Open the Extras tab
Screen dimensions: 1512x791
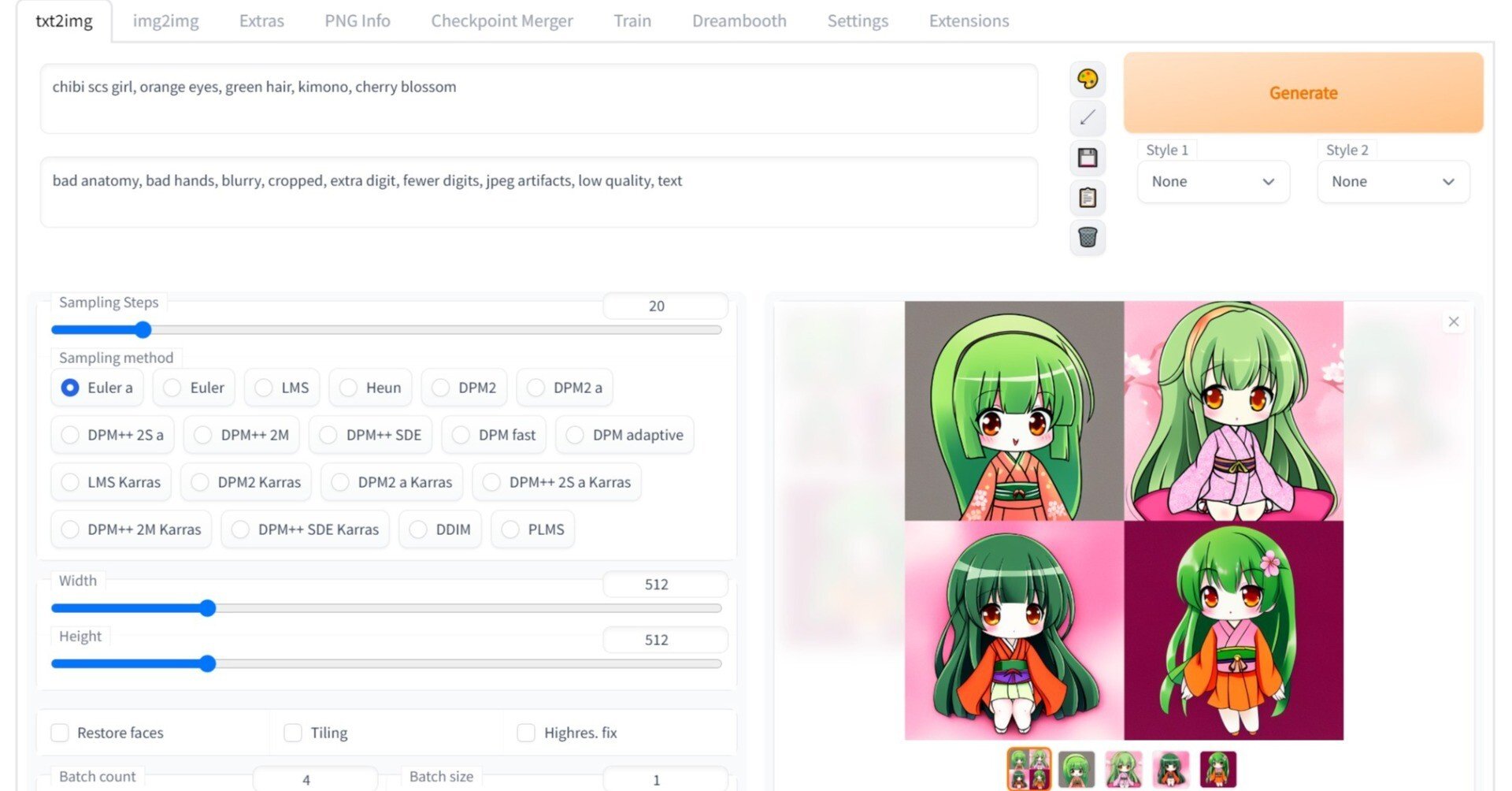[261, 21]
